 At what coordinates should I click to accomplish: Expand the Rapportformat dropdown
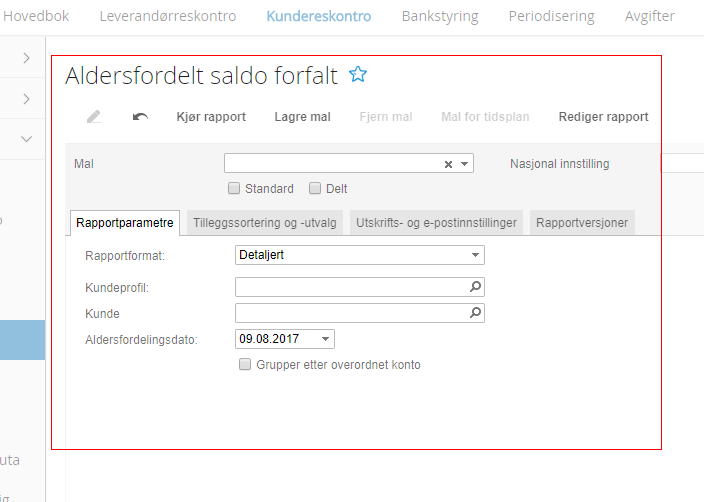pos(475,255)
